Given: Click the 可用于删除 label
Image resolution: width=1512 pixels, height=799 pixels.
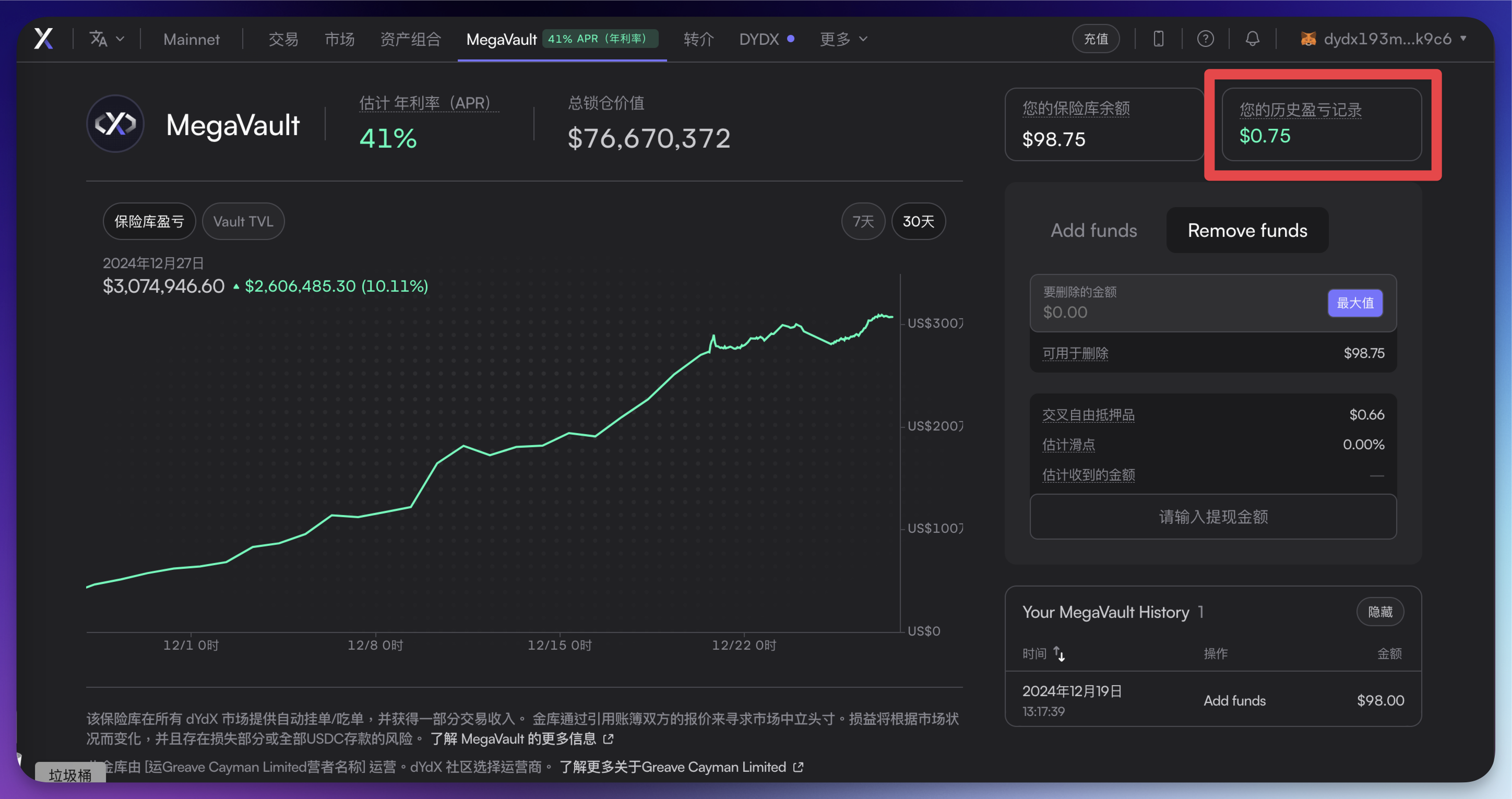Looking at the screenshot, I should (1075, 353).
